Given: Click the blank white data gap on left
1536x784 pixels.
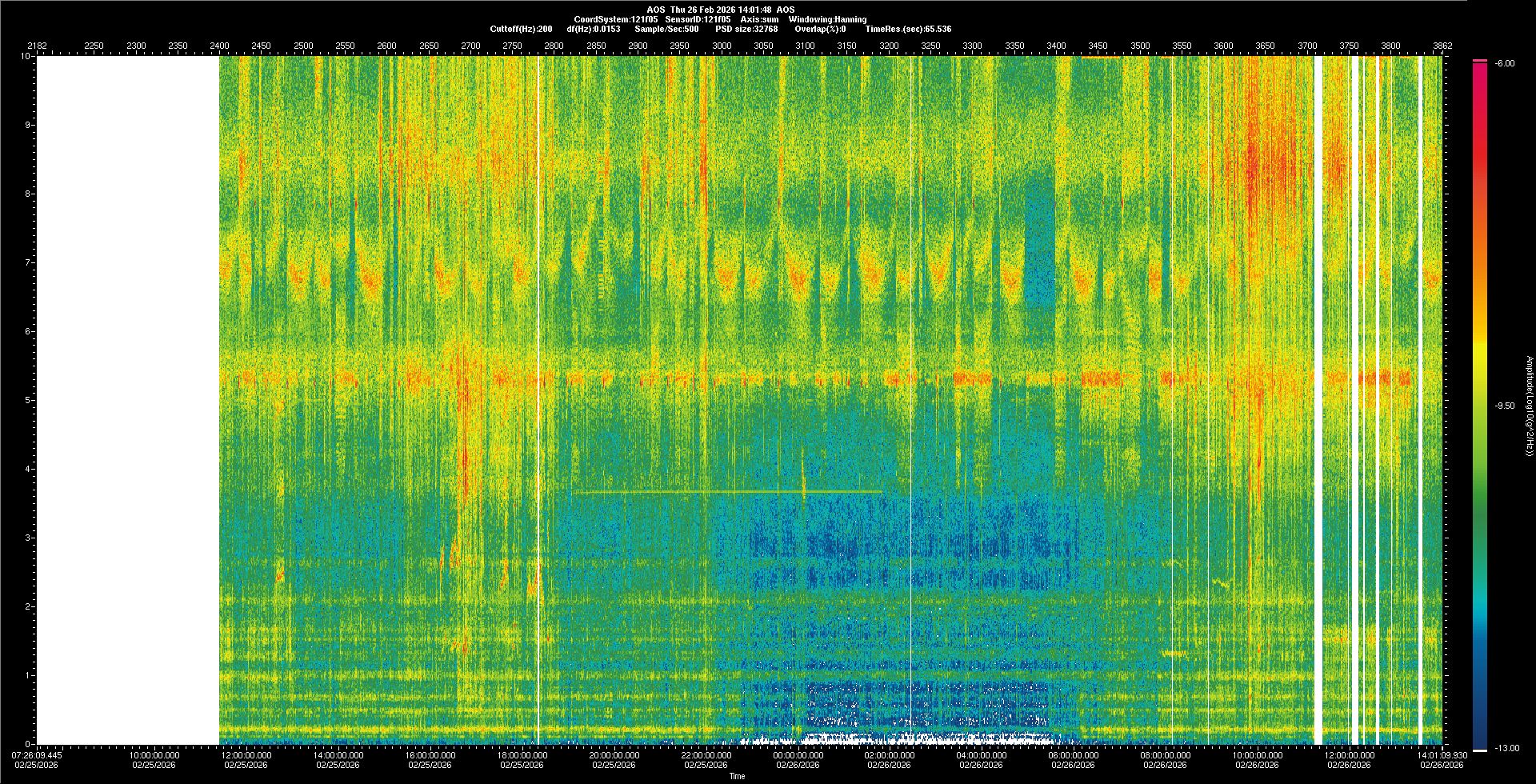Looking at the screenshot, I should (x=128, y=400).
